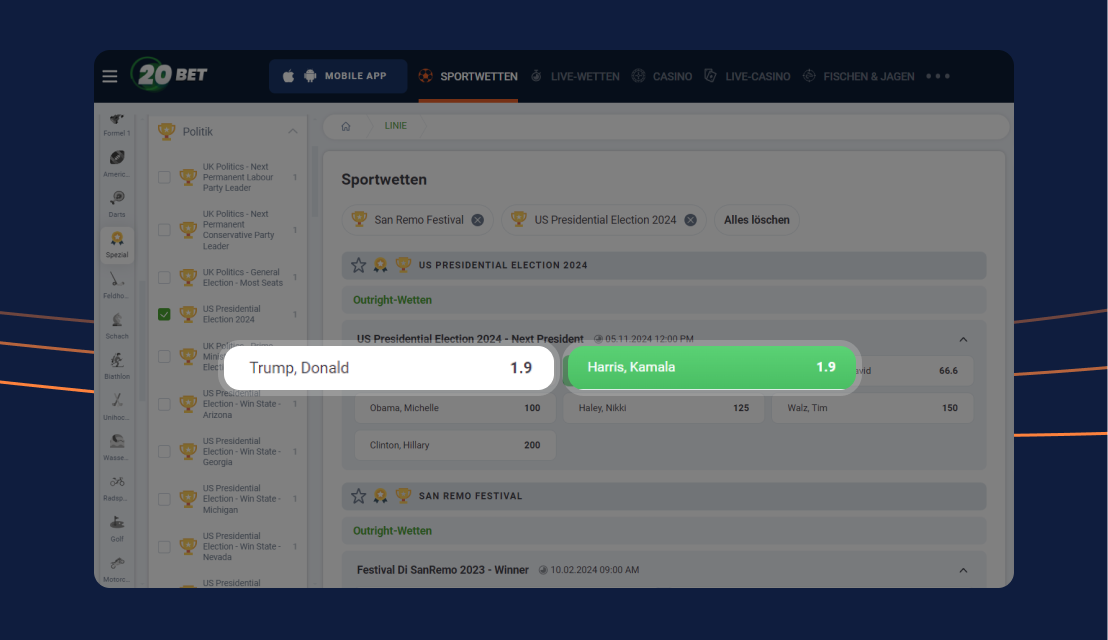This screenshot has height=640, width=1108.
Task: Click Outright-Wetten under San Remo Festival
Action: (x=392, y=531)
